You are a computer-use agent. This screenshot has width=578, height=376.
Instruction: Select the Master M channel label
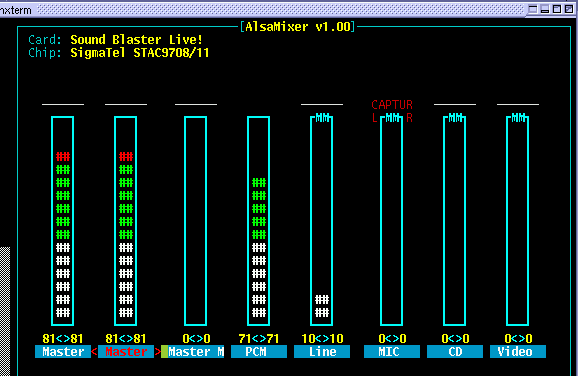click(x=196, y=352)
